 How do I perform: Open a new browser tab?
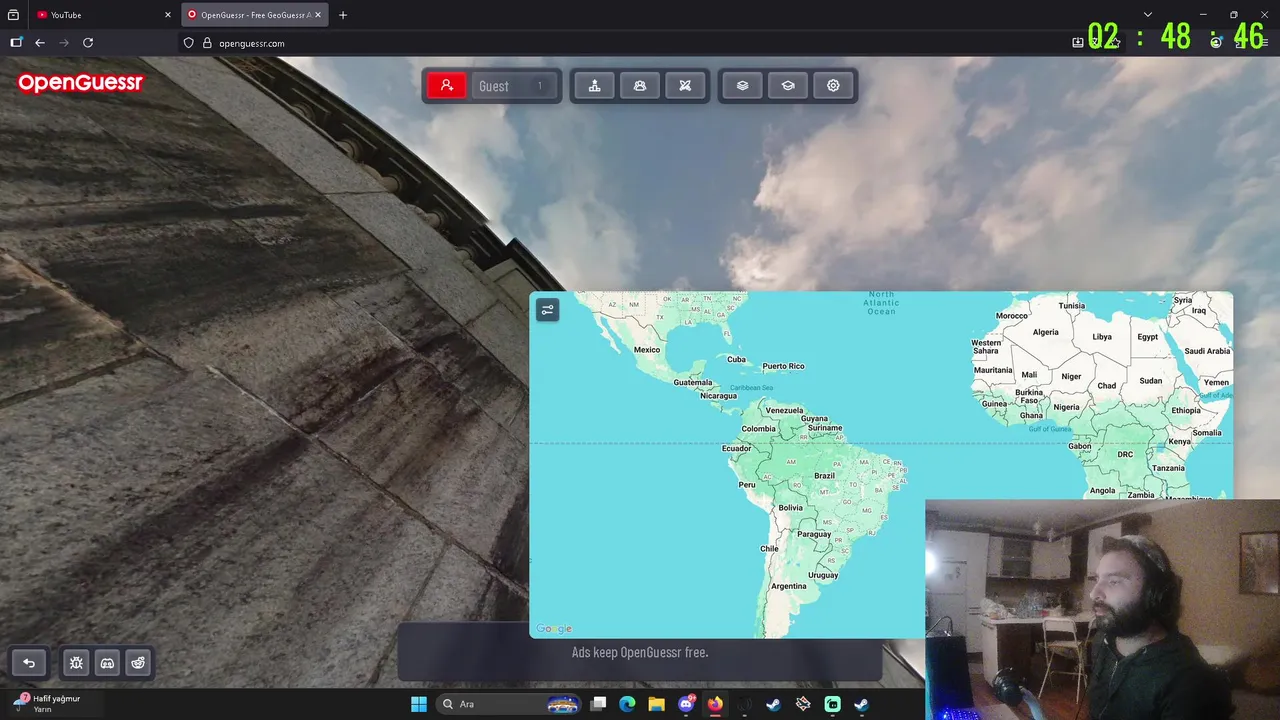pos(343,15)
